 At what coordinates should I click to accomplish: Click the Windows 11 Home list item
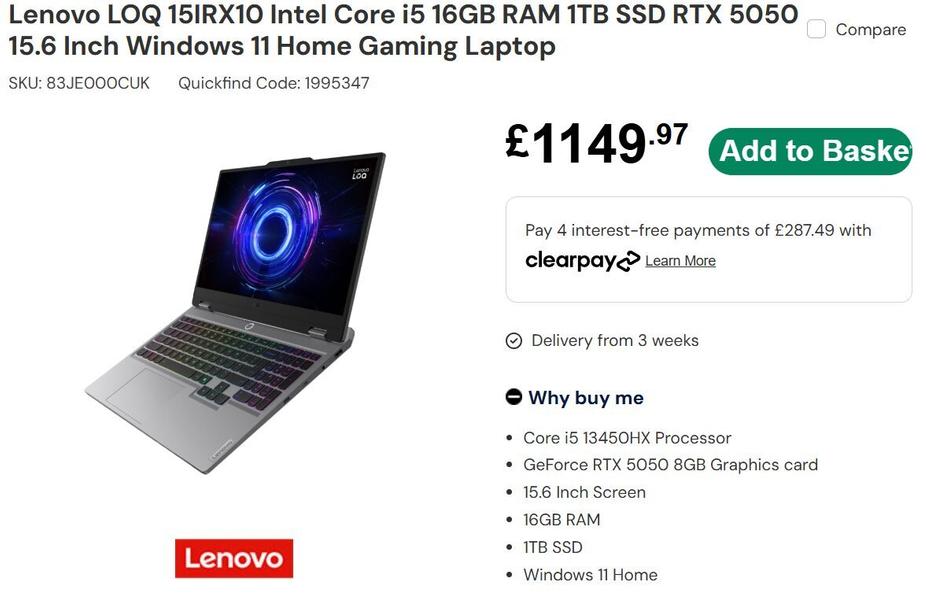(590, 575)
